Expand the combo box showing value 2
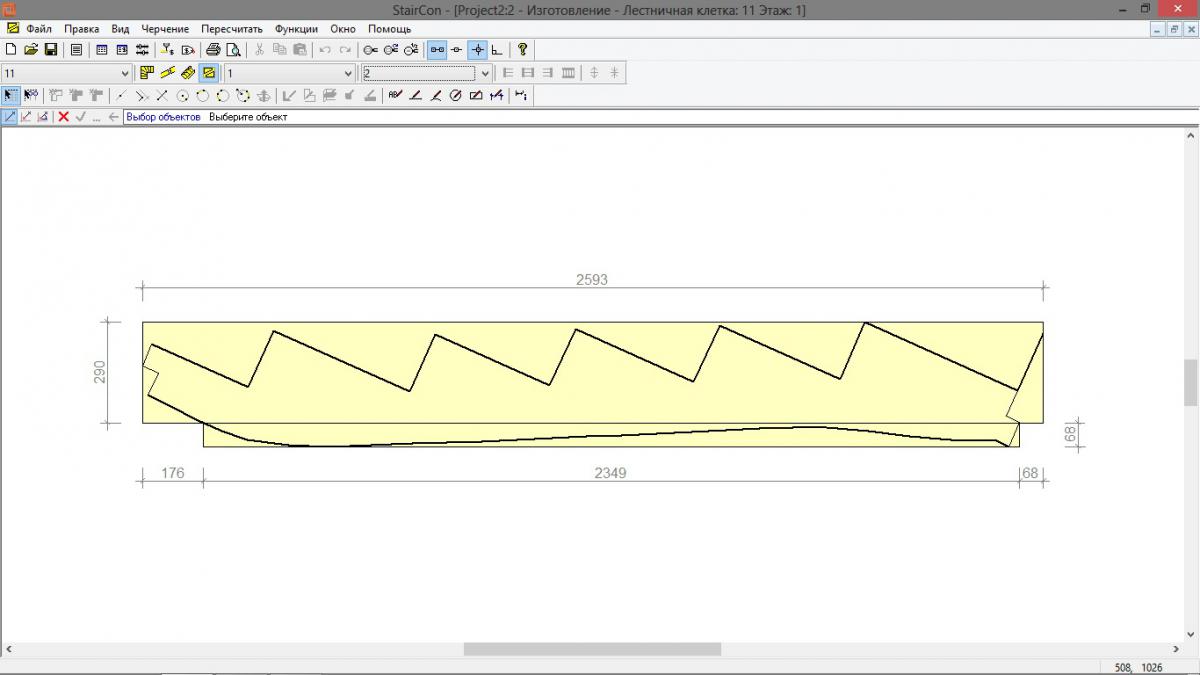This screenshot has height=675, width=1200. point(485,73)
